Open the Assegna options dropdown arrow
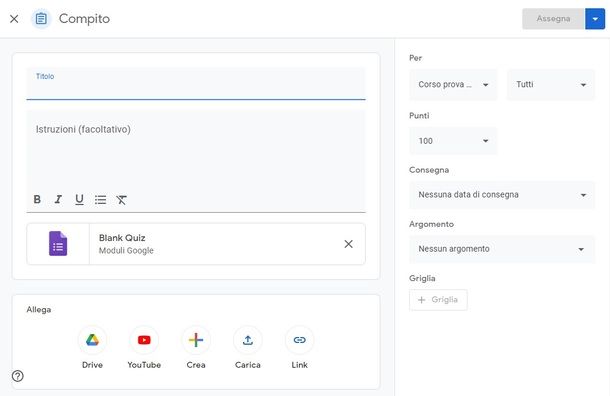The image size is (610, 396). [x=595, y=19]
